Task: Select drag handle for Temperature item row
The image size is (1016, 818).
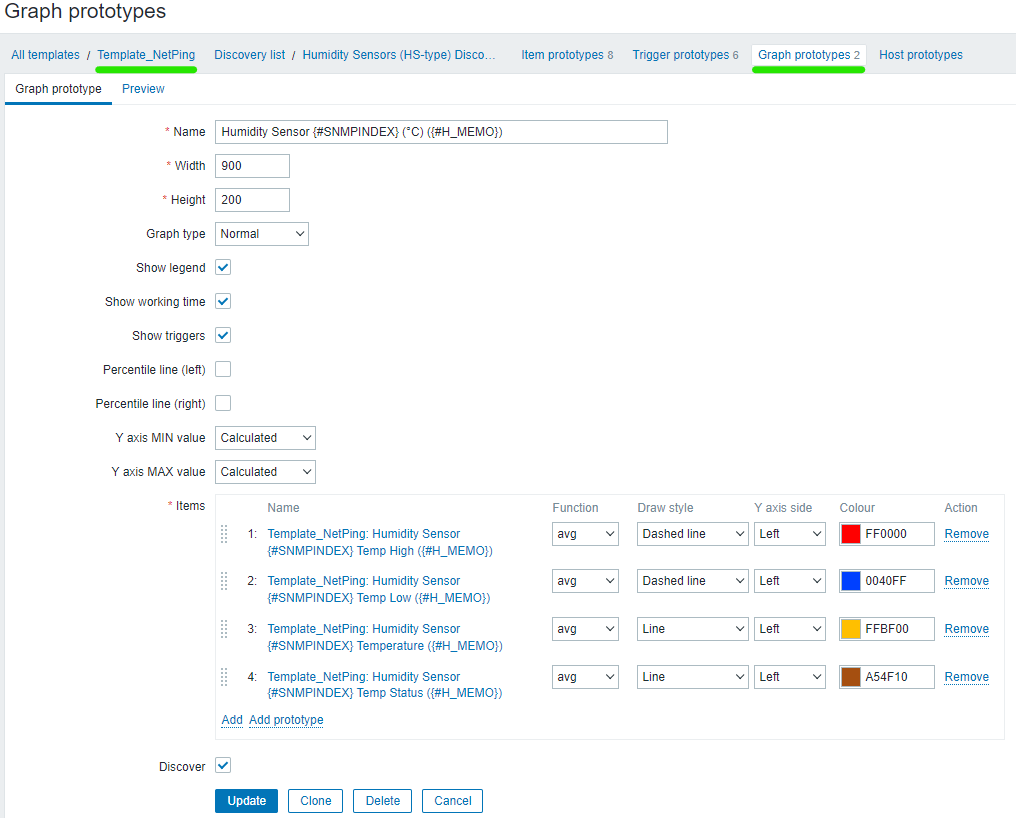Action: (224, 629)
